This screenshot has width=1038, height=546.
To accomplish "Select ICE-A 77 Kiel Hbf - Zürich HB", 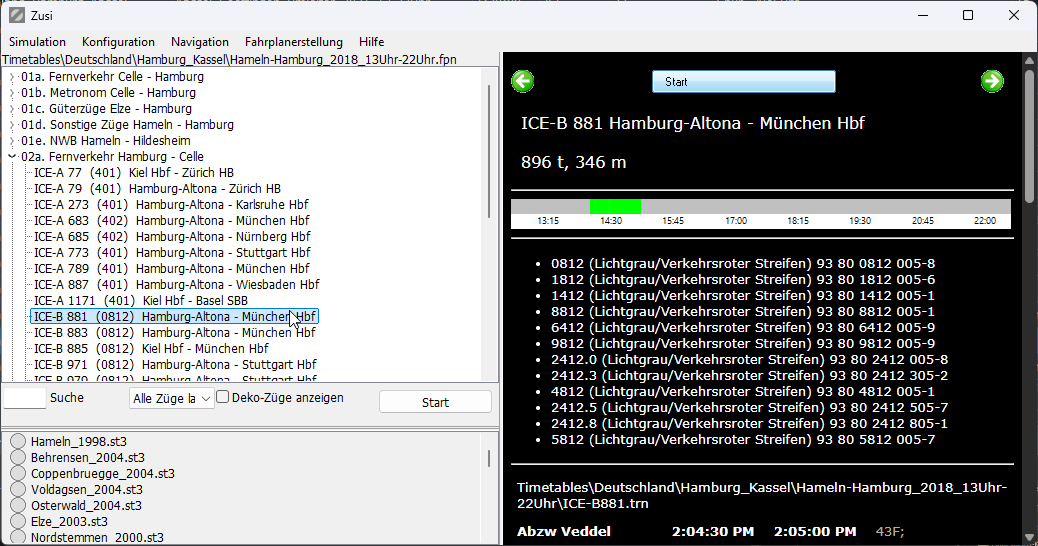I will pos(134,173).
